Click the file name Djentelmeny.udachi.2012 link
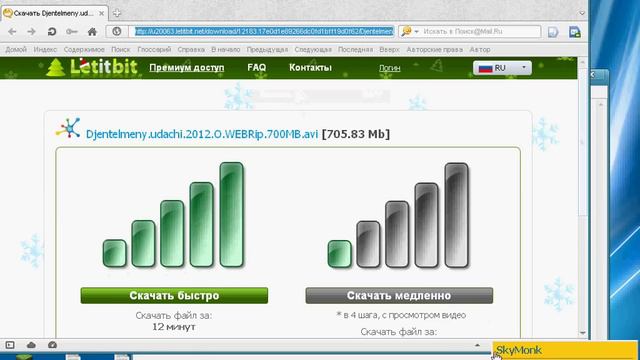Viewport: 640px width, 360px height. coord(202,134)
